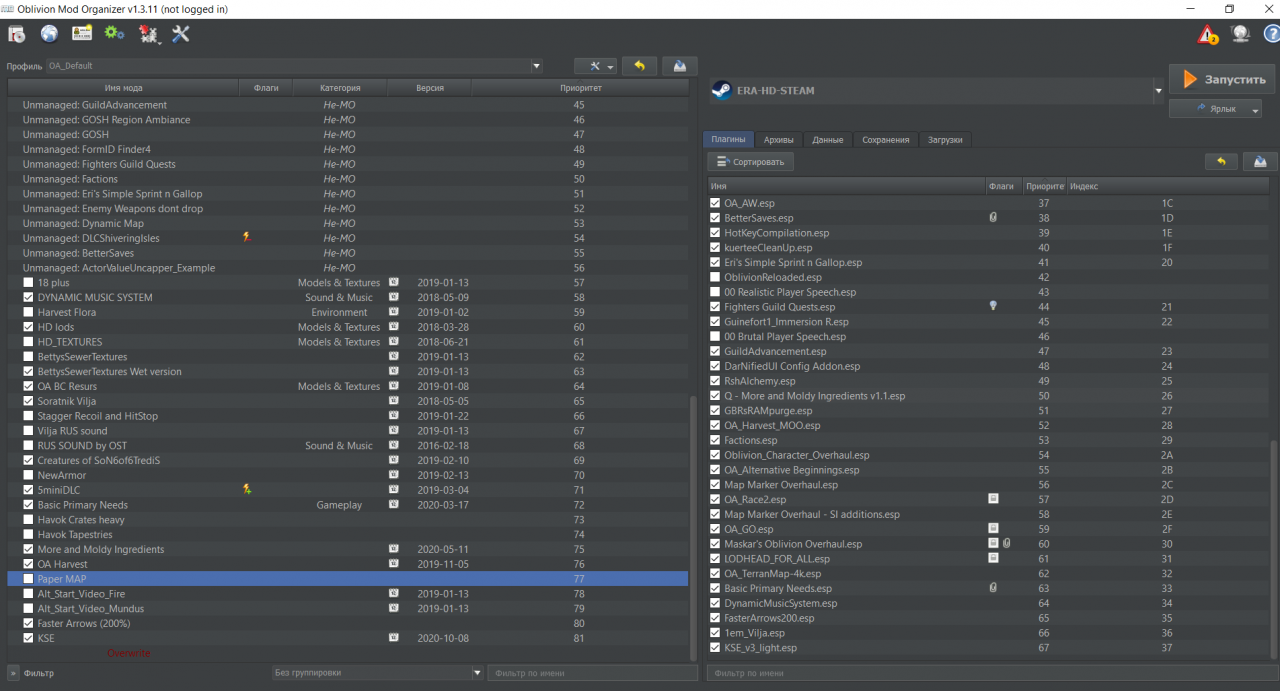
Task: Enable the OblivionReloaded.esp plugin checkbox
Action: coord(714,277)
